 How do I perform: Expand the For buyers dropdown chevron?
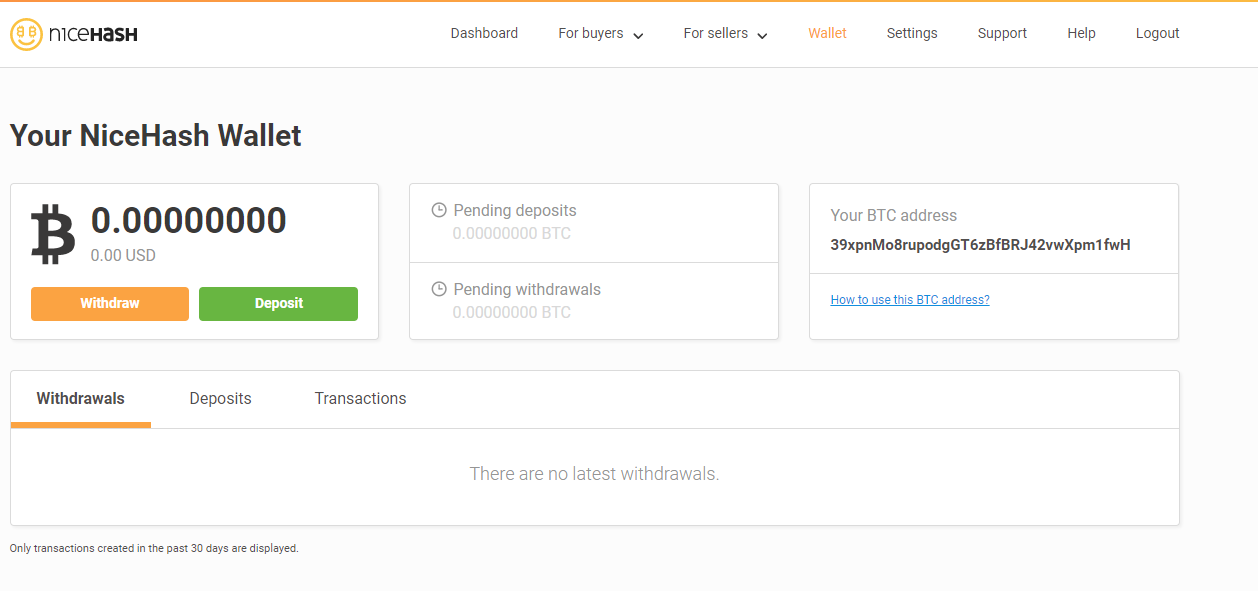[638, 36]
